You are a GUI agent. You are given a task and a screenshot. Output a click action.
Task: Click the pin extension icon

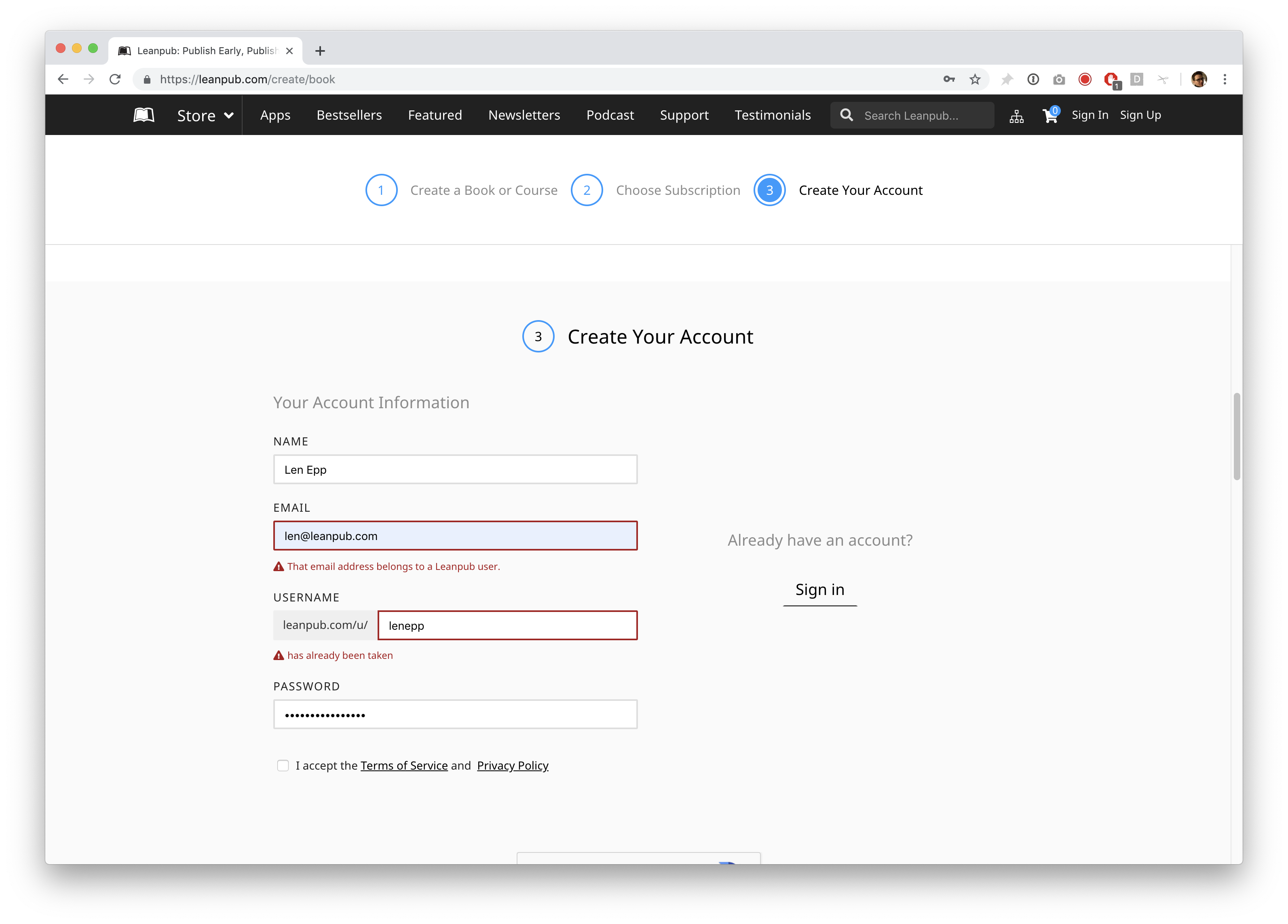1007,79
